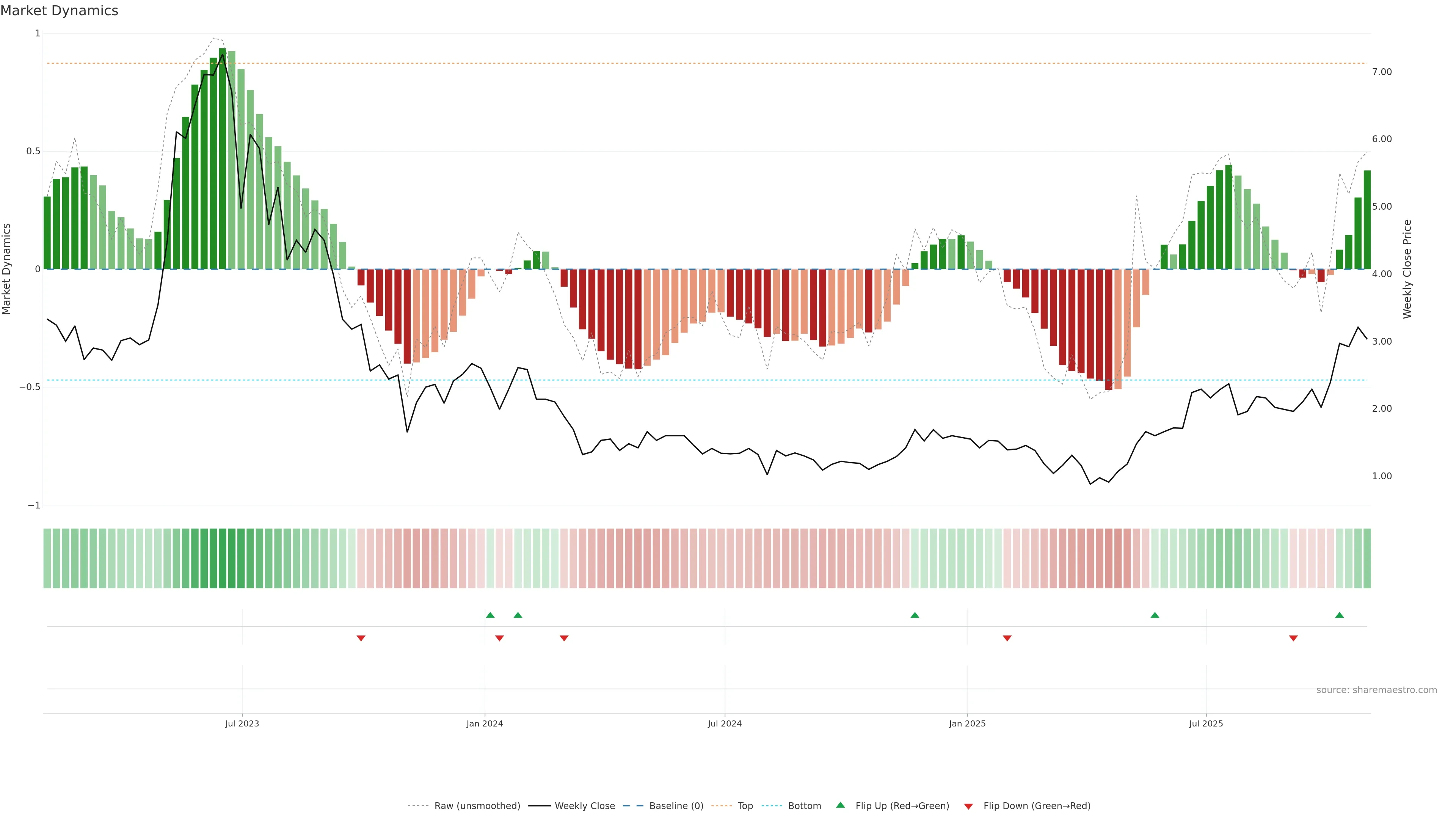This screenshot has width=1456, height=819.
Task: Click the Weekly Close Price axis title
Action: [x=1407, y=269]
